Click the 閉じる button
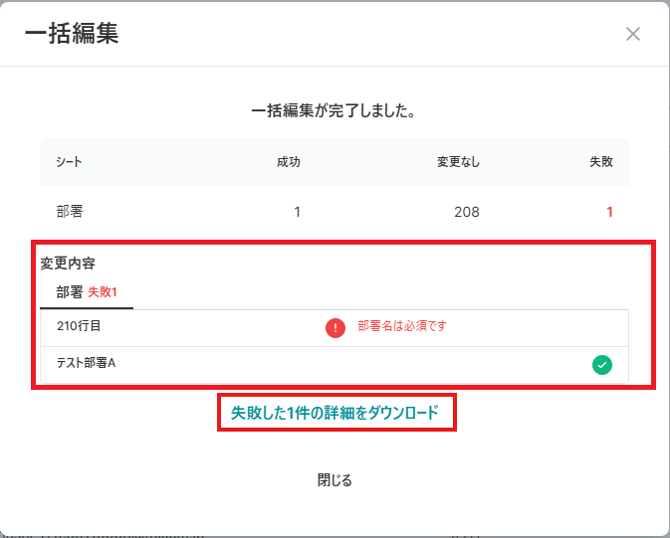670x538 pixels. [x=335, y=480]
